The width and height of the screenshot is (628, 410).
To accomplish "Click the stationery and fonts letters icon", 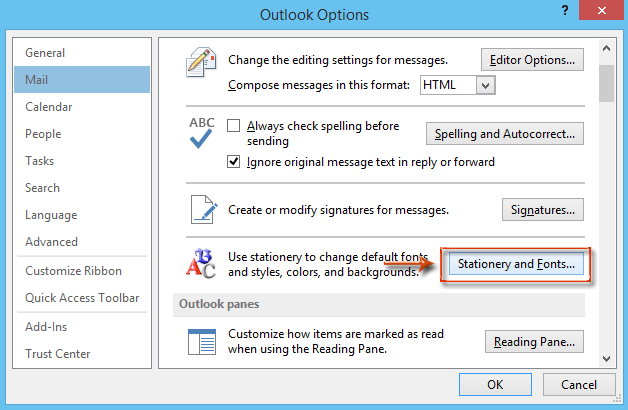I will 202,263.
